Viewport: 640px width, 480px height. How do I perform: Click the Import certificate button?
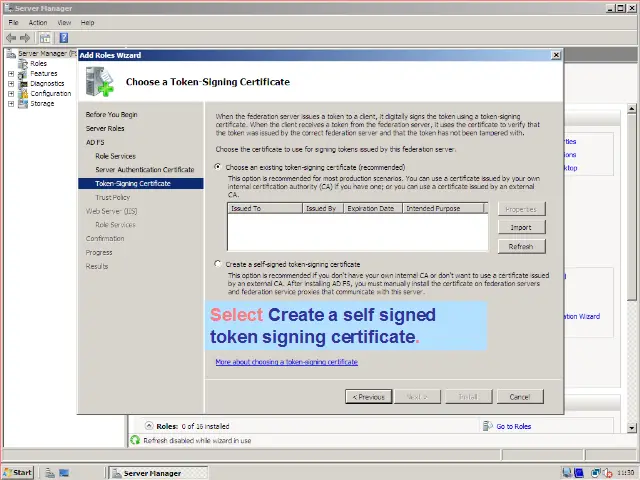click(521, 227)
